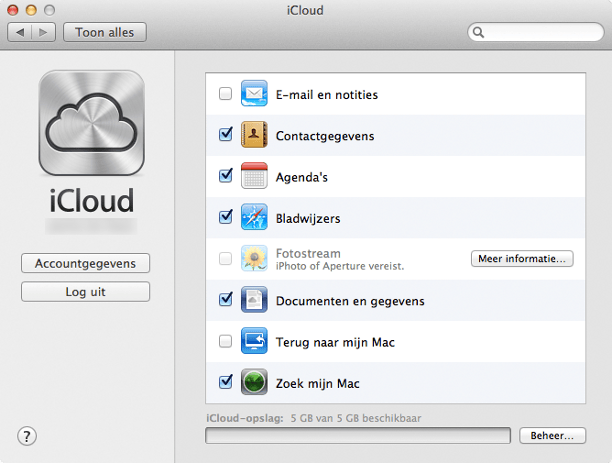Uncheck the Bladwijzers checkbox

click(226, 217)
